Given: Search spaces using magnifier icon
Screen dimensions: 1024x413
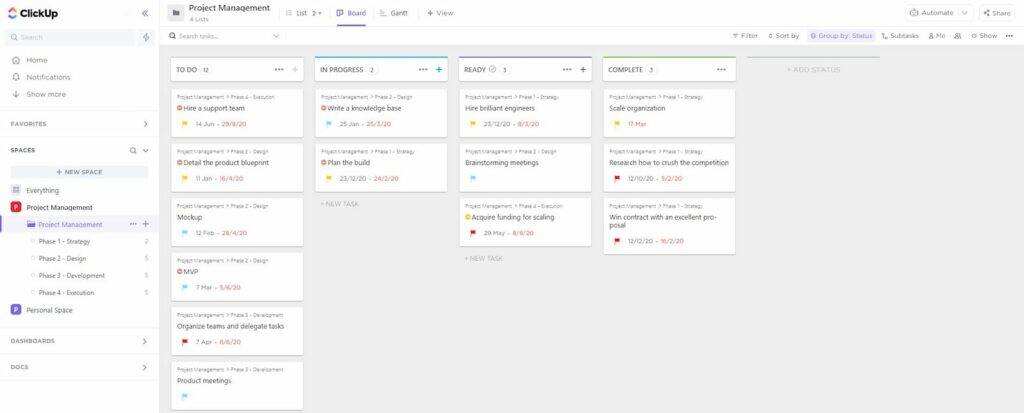Looking at the screenshot, I should (x=133, y=150).
